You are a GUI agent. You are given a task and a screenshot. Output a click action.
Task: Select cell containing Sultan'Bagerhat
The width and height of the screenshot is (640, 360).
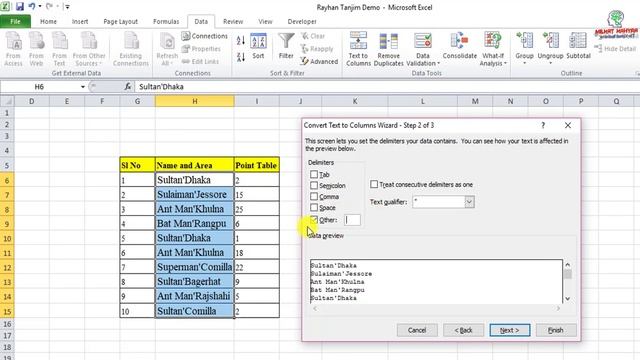click(195, 282)
